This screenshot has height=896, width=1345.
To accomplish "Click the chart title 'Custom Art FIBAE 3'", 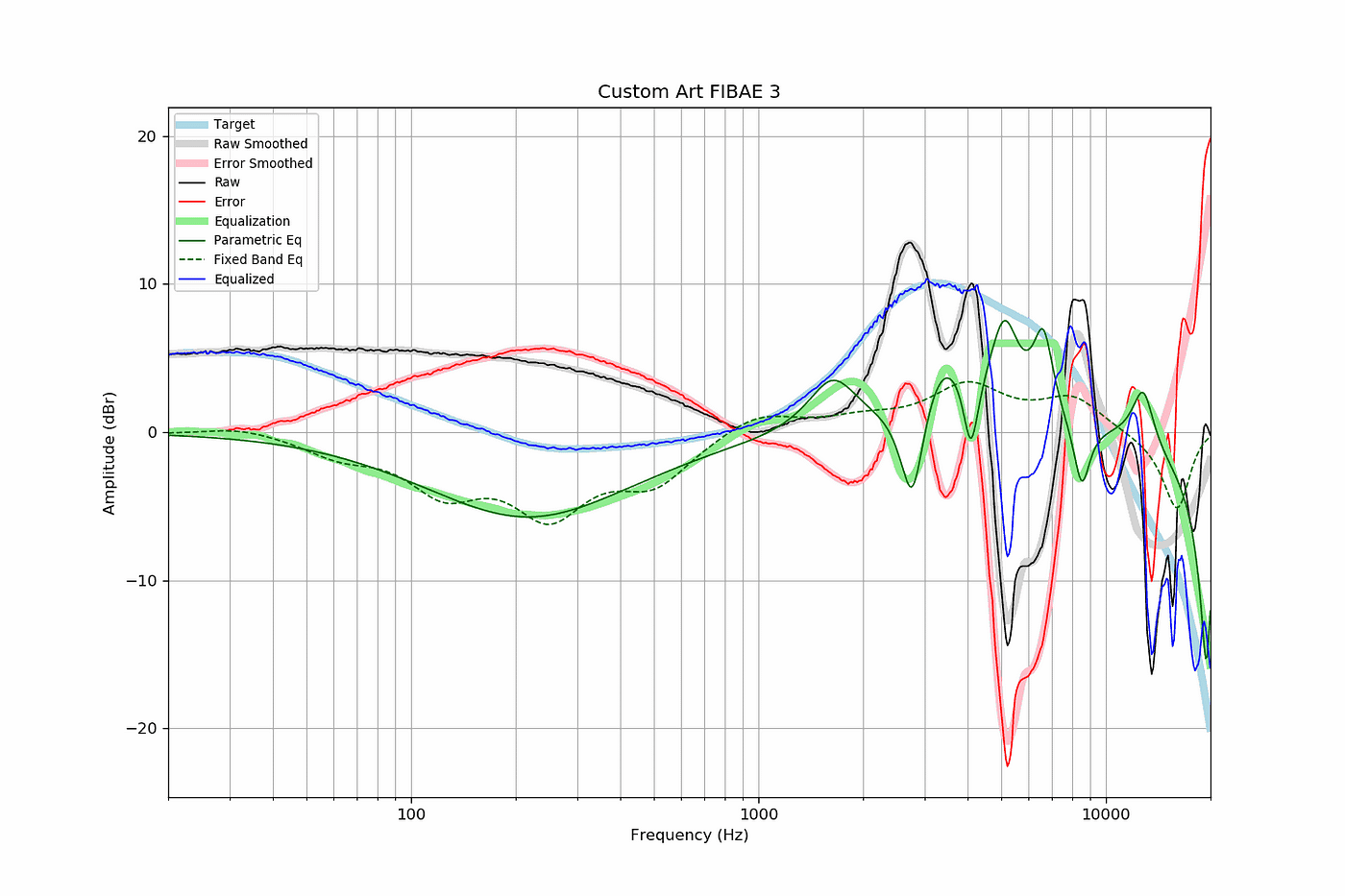I will [x=689, y=92].
